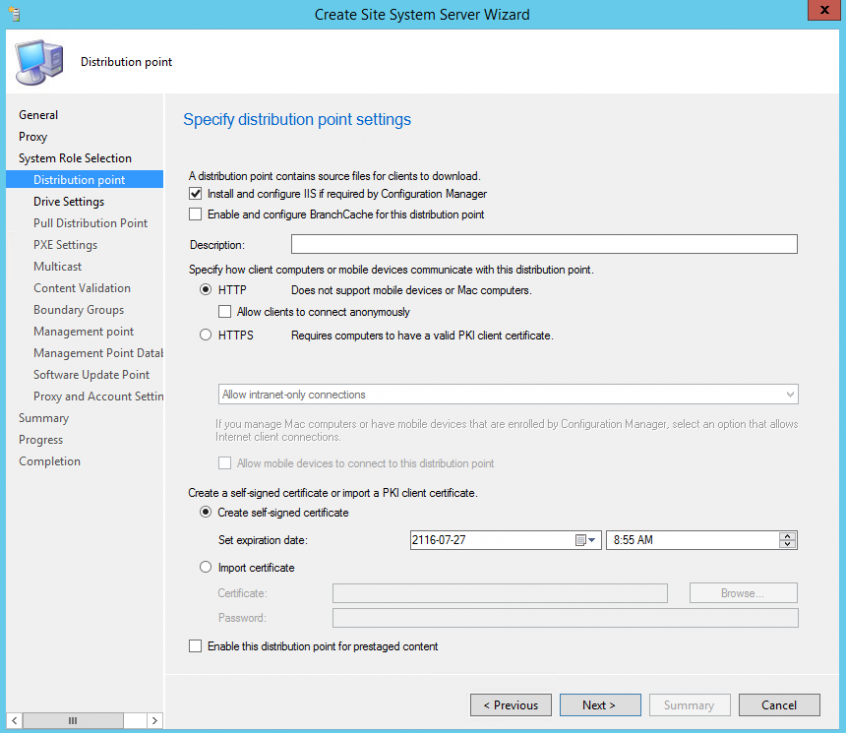Image resolution: width=846 pixels, height=733 pixels.
Task: Click the up arrow on the time spinner
Action: (789, 535)
